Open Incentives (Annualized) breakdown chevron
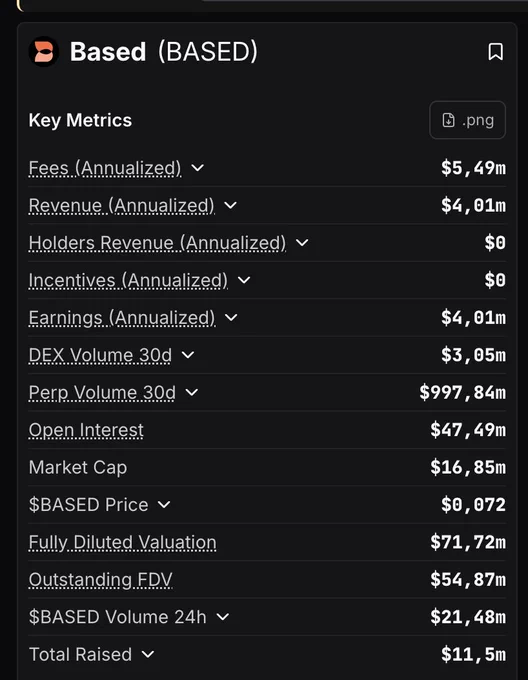 244,280
